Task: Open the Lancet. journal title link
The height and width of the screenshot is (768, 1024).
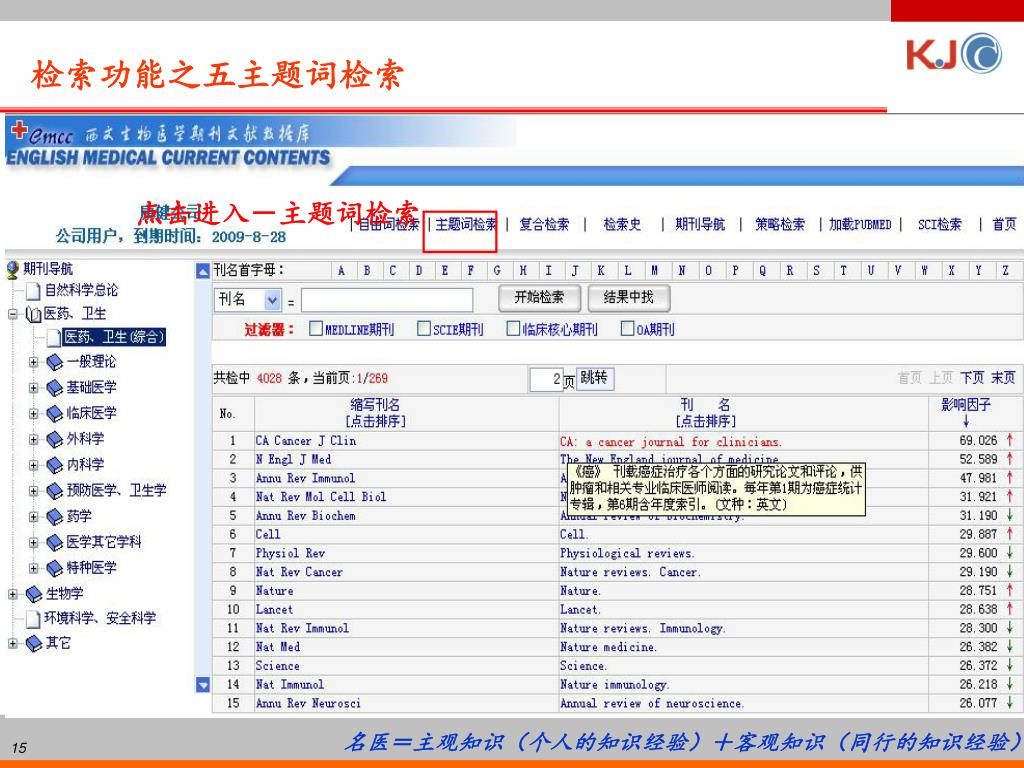Action: click(579, 609)
